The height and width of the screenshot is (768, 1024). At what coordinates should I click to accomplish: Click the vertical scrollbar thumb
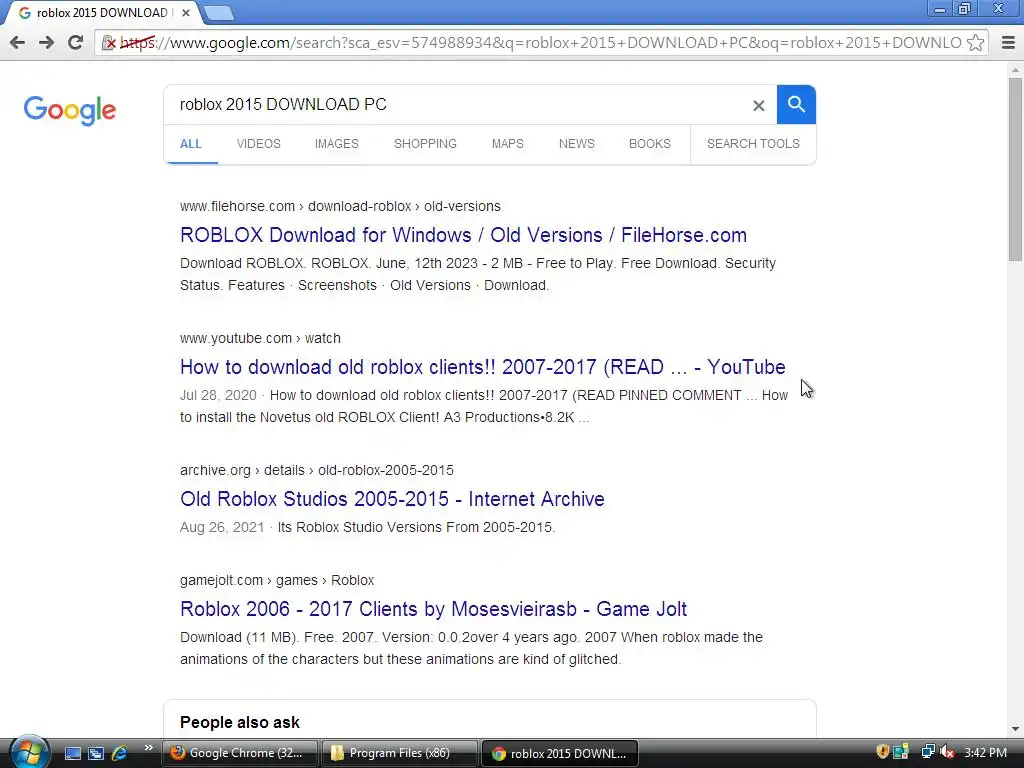pos(1015,168)
